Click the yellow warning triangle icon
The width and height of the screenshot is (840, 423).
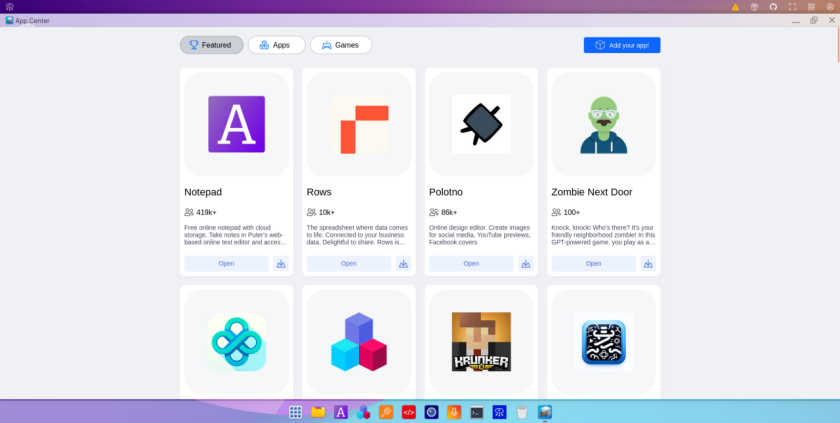736,7
